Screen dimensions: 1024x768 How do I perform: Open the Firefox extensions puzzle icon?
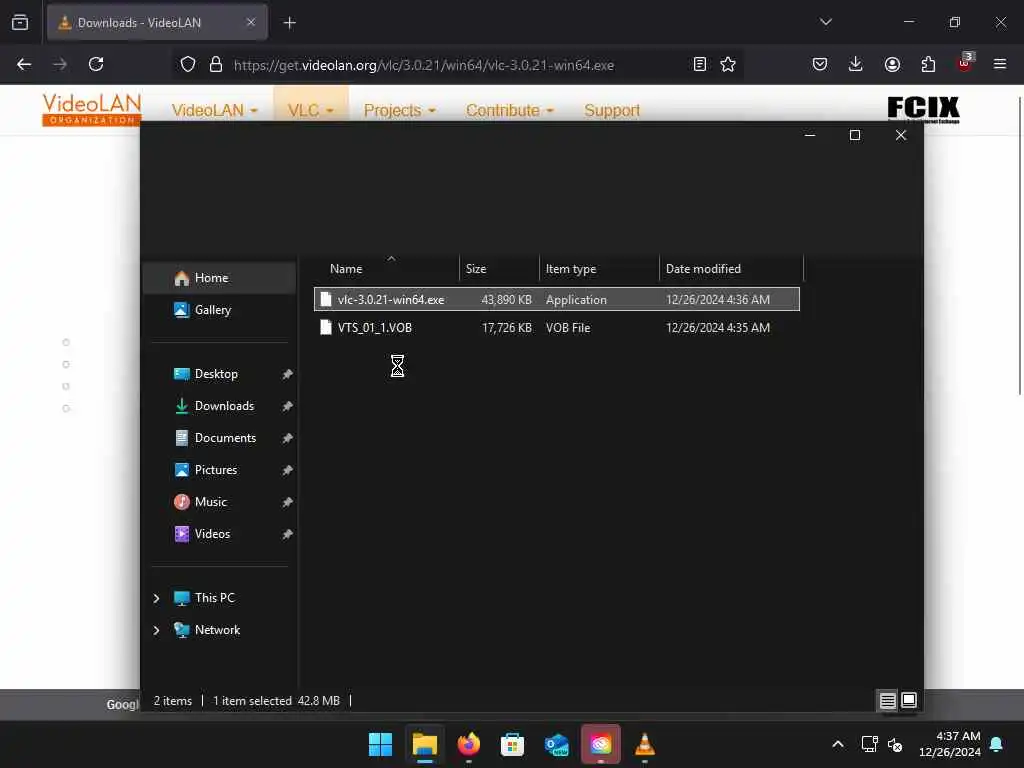pyautogui.click(x=928, y=64)
